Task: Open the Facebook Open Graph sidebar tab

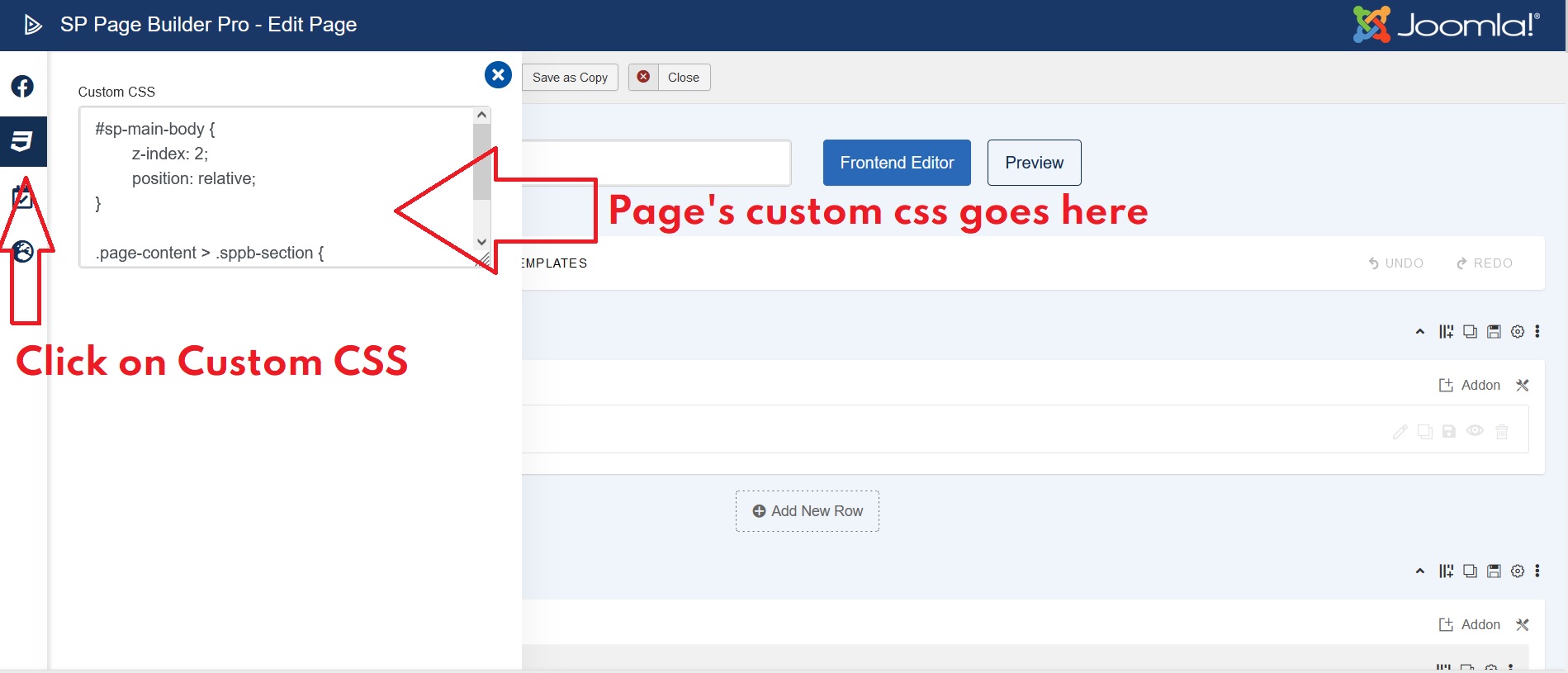Action: point(22,87)
